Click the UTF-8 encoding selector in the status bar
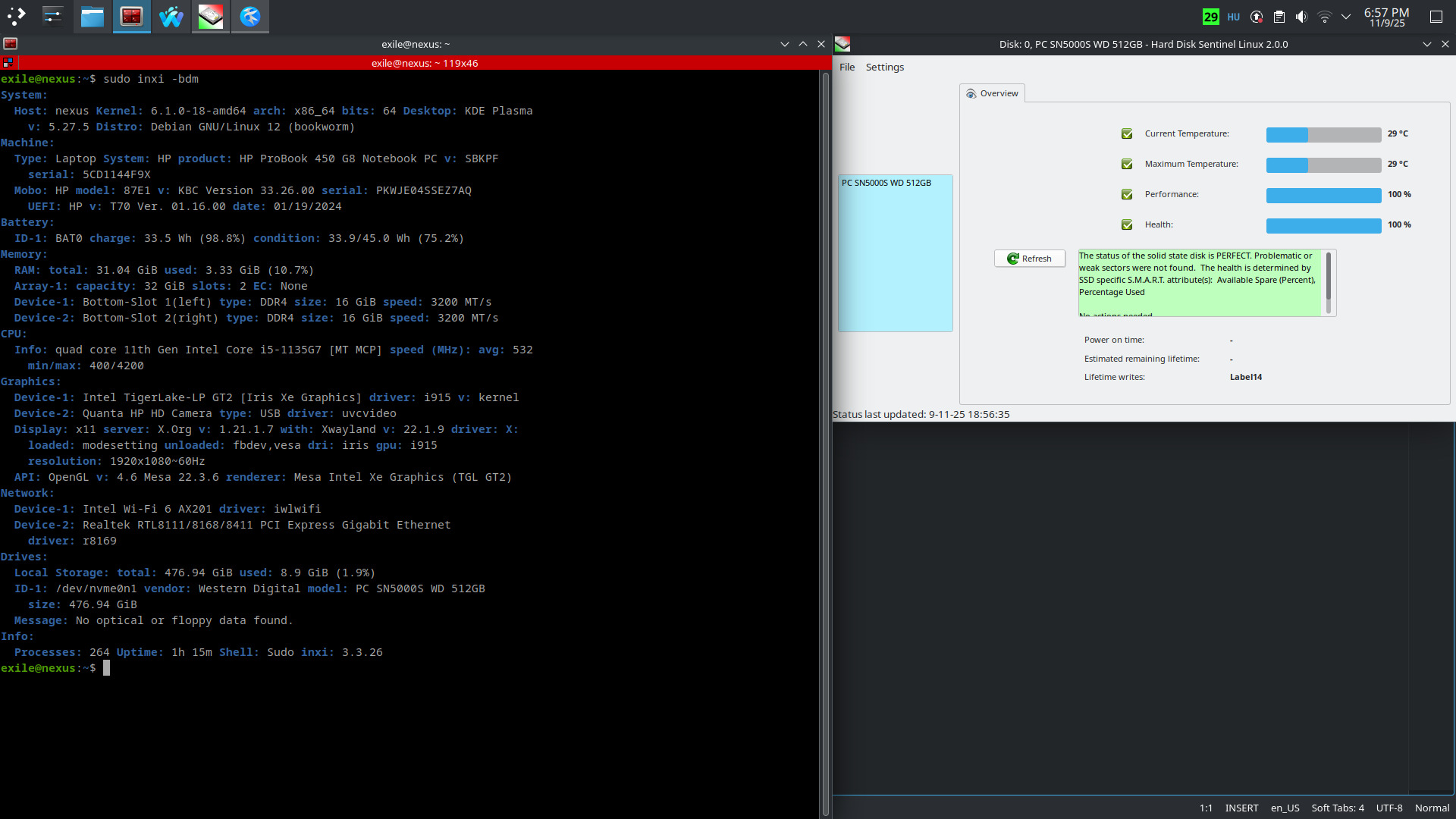The image size is (1456, 819). click(1389, 808)
